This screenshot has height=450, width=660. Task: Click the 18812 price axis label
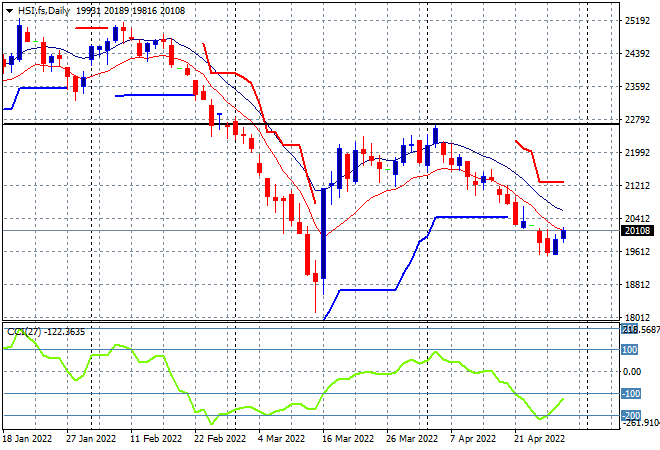(x=637, y=285)
